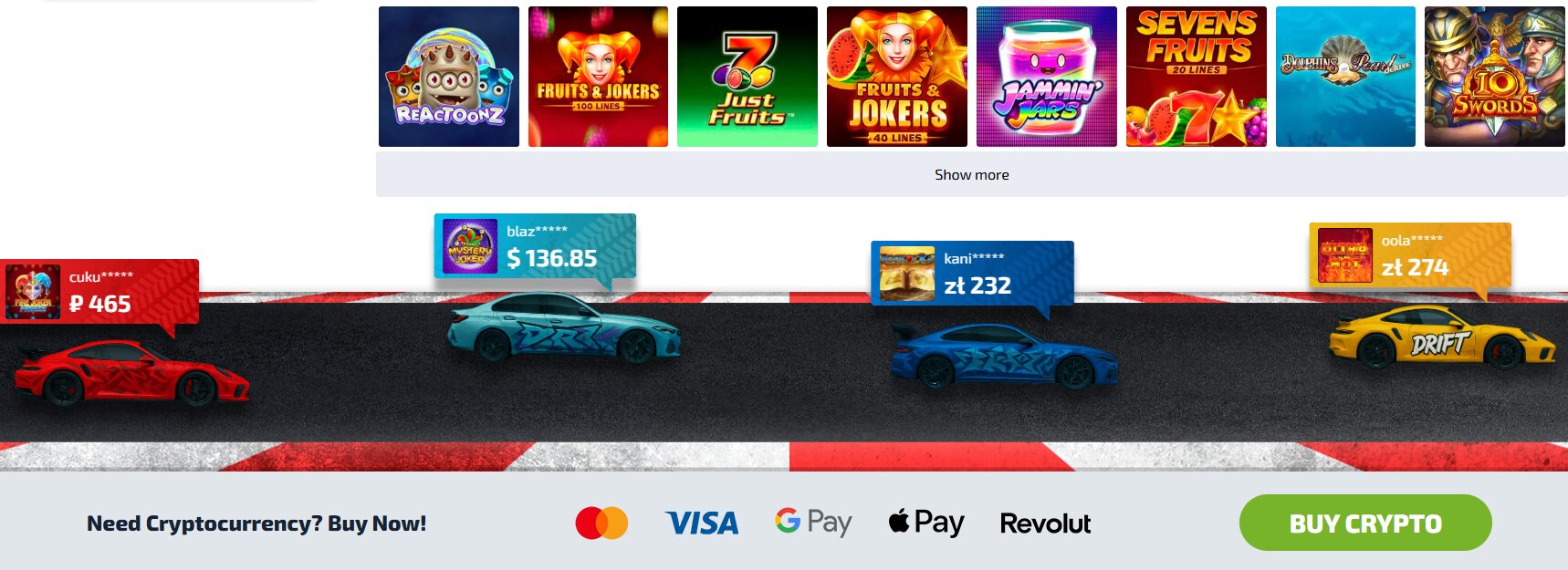Choose the VISA payment logo
This screenshot has height=570, width=1568.
pos(702,523)
